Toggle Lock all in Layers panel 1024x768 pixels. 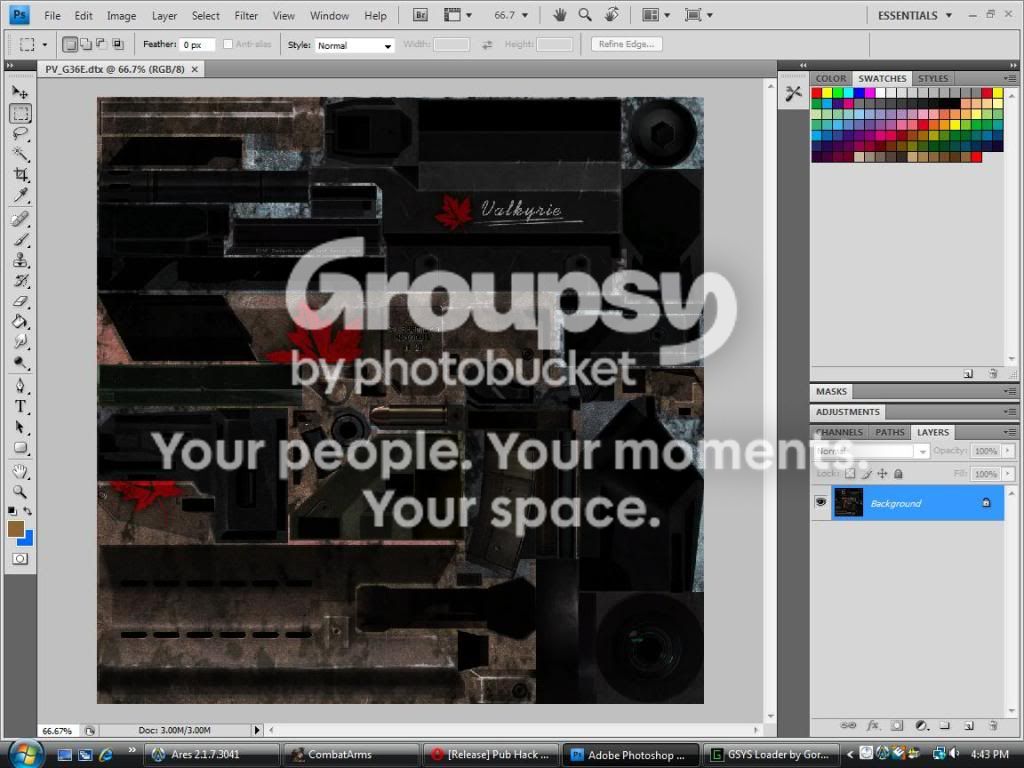(x=899, y=473)
